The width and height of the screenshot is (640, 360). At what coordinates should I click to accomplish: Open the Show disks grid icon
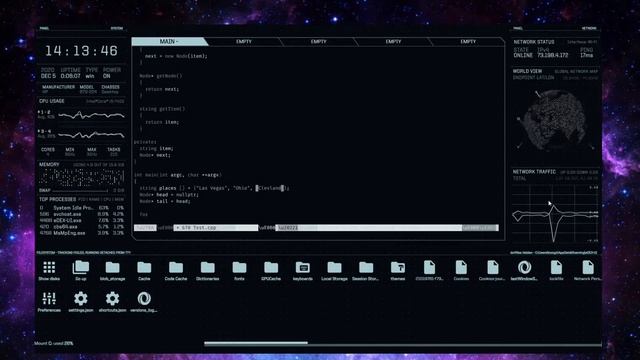tap(49, 268)
